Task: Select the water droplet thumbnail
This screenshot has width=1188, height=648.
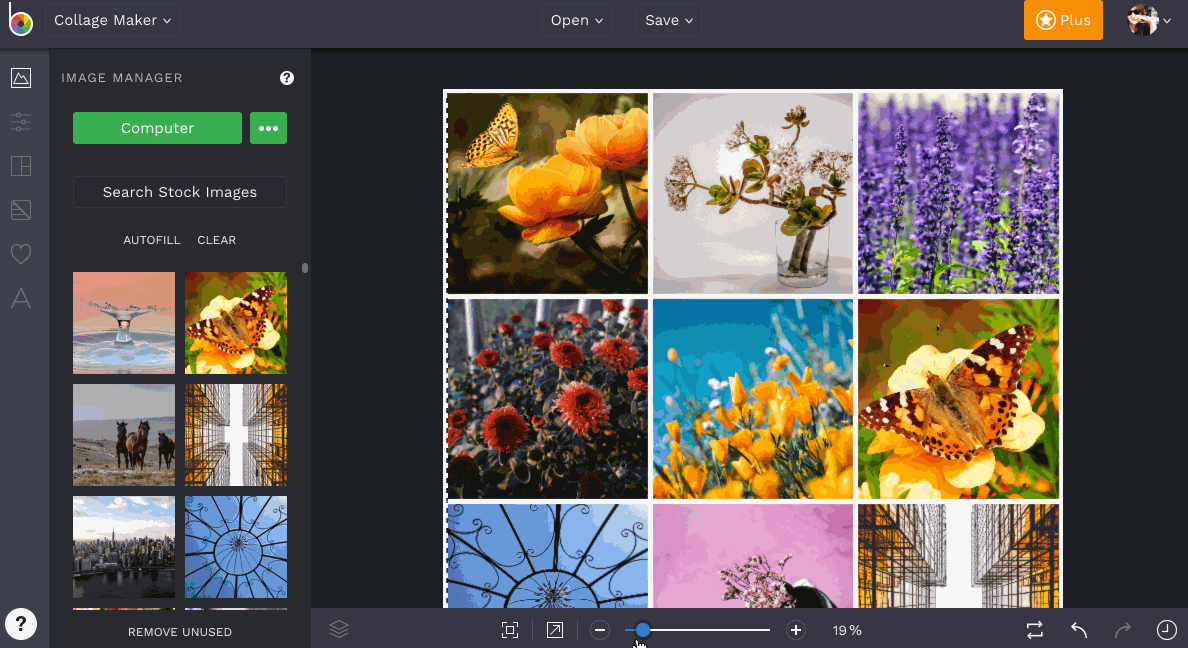Action: tap(123, 323)
